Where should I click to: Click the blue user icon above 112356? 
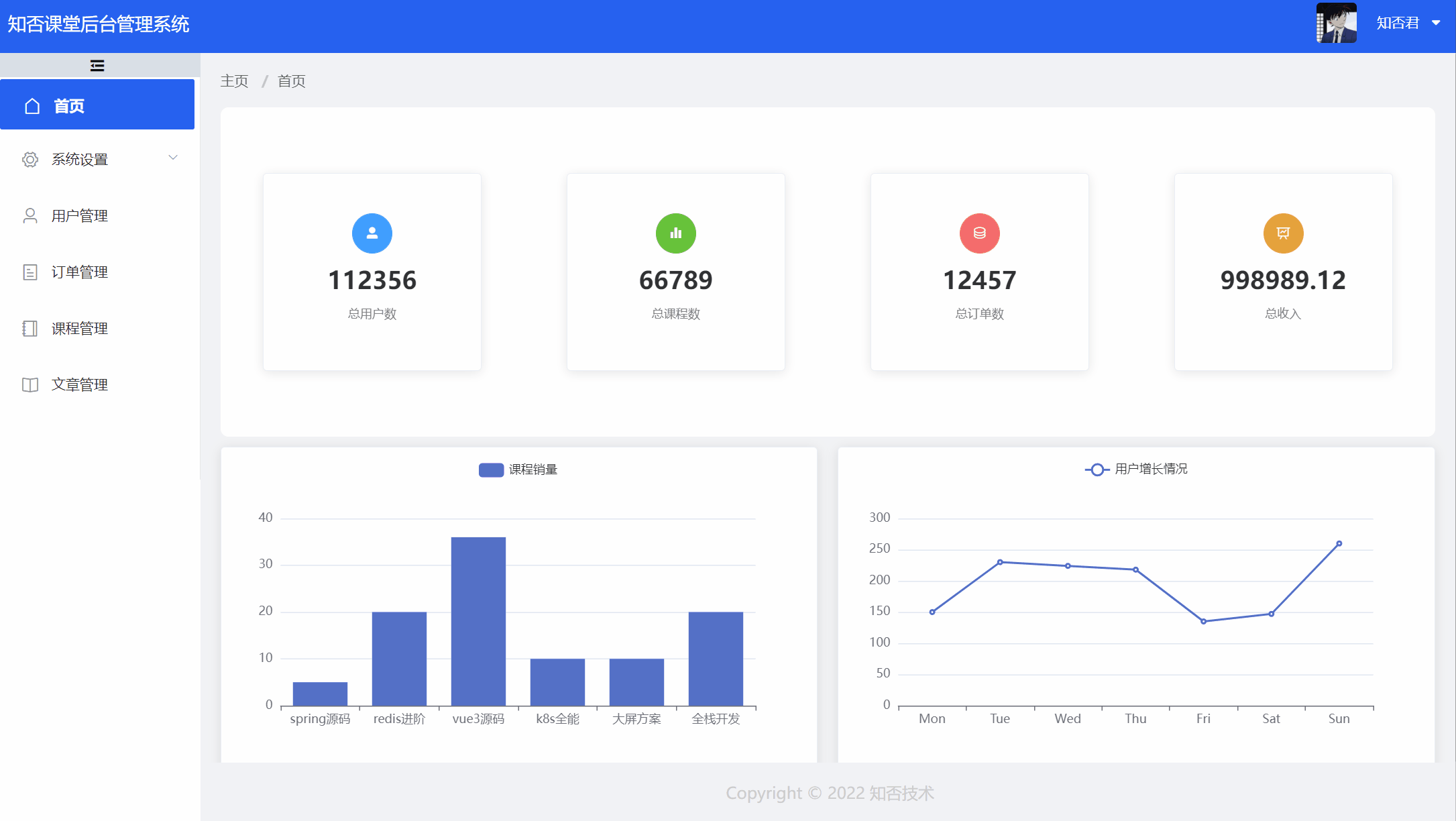coord(372,233)
